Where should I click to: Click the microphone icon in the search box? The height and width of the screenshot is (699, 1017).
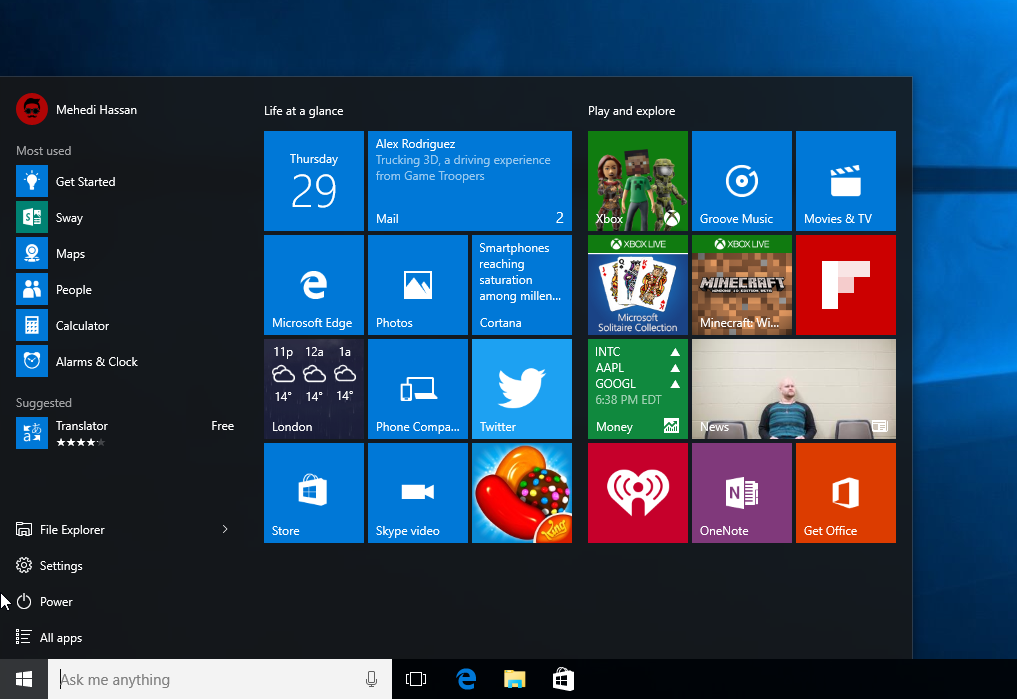tap(372, 679)
